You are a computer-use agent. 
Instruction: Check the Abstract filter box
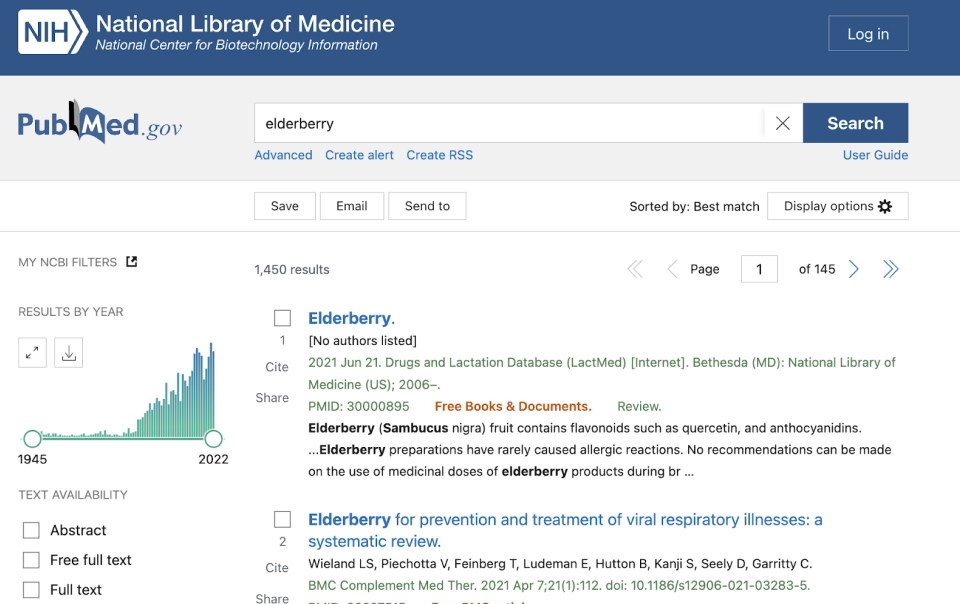click(32, 530)
